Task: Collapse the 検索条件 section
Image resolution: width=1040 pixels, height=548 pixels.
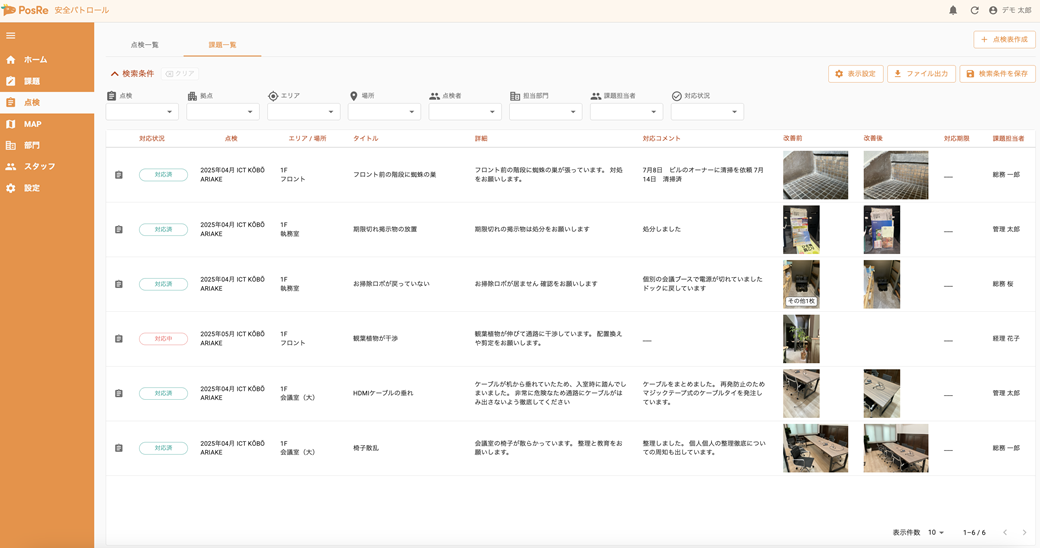Action: [132, 74]
